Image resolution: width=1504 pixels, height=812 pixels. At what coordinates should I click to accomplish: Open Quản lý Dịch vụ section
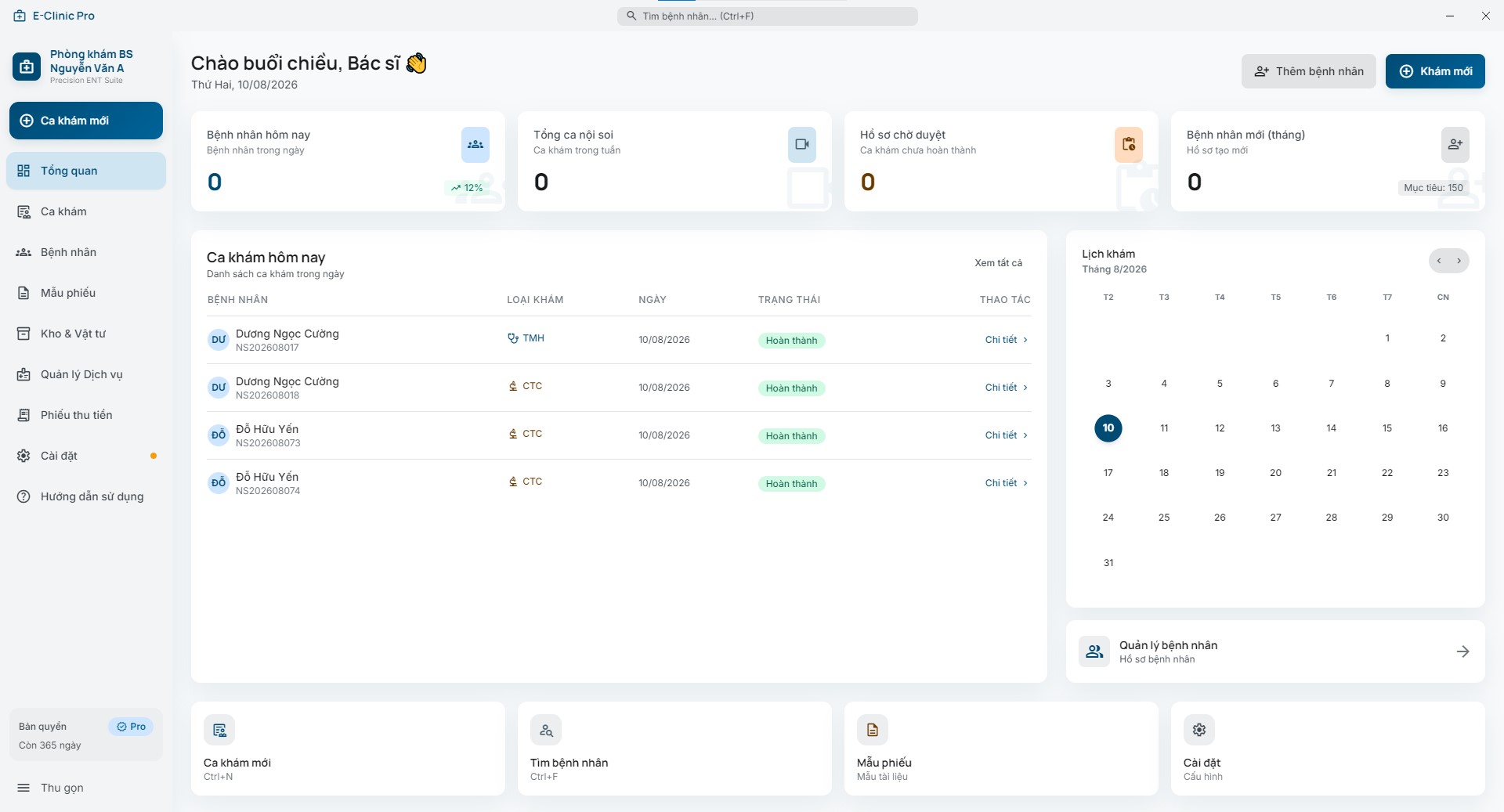(x=86, y=374)
